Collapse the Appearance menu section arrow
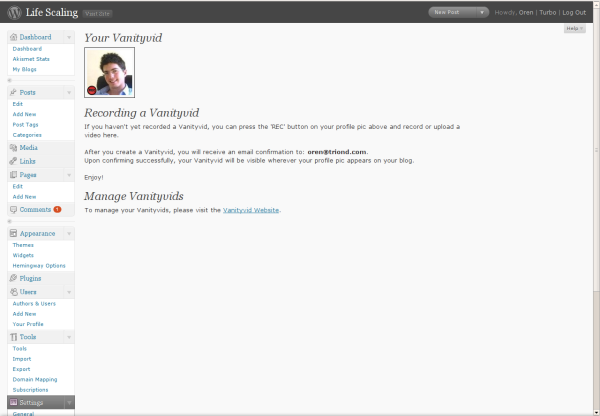 (69, 233)
